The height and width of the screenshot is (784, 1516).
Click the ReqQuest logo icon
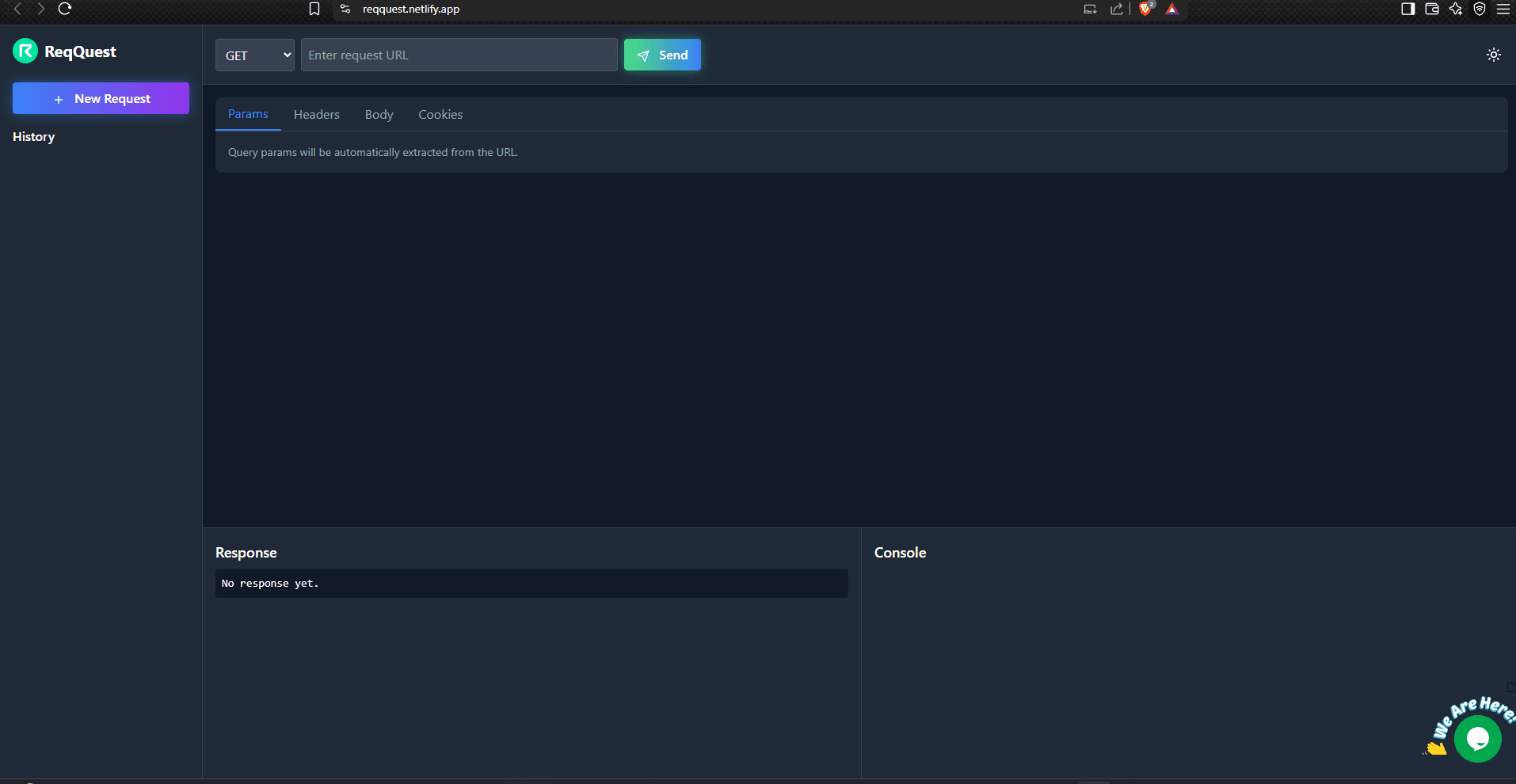[25, 51]
